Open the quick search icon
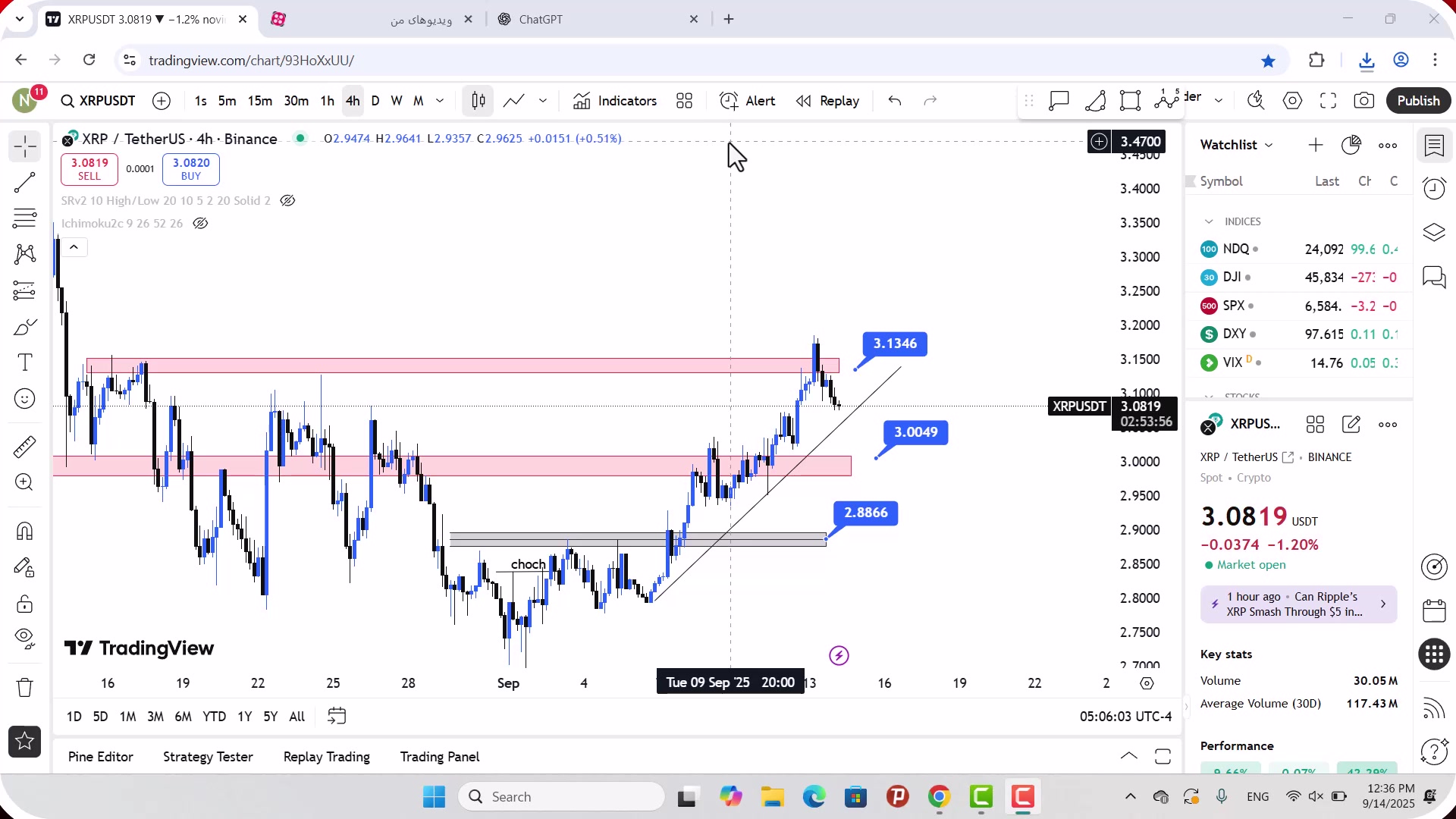 1256,101
